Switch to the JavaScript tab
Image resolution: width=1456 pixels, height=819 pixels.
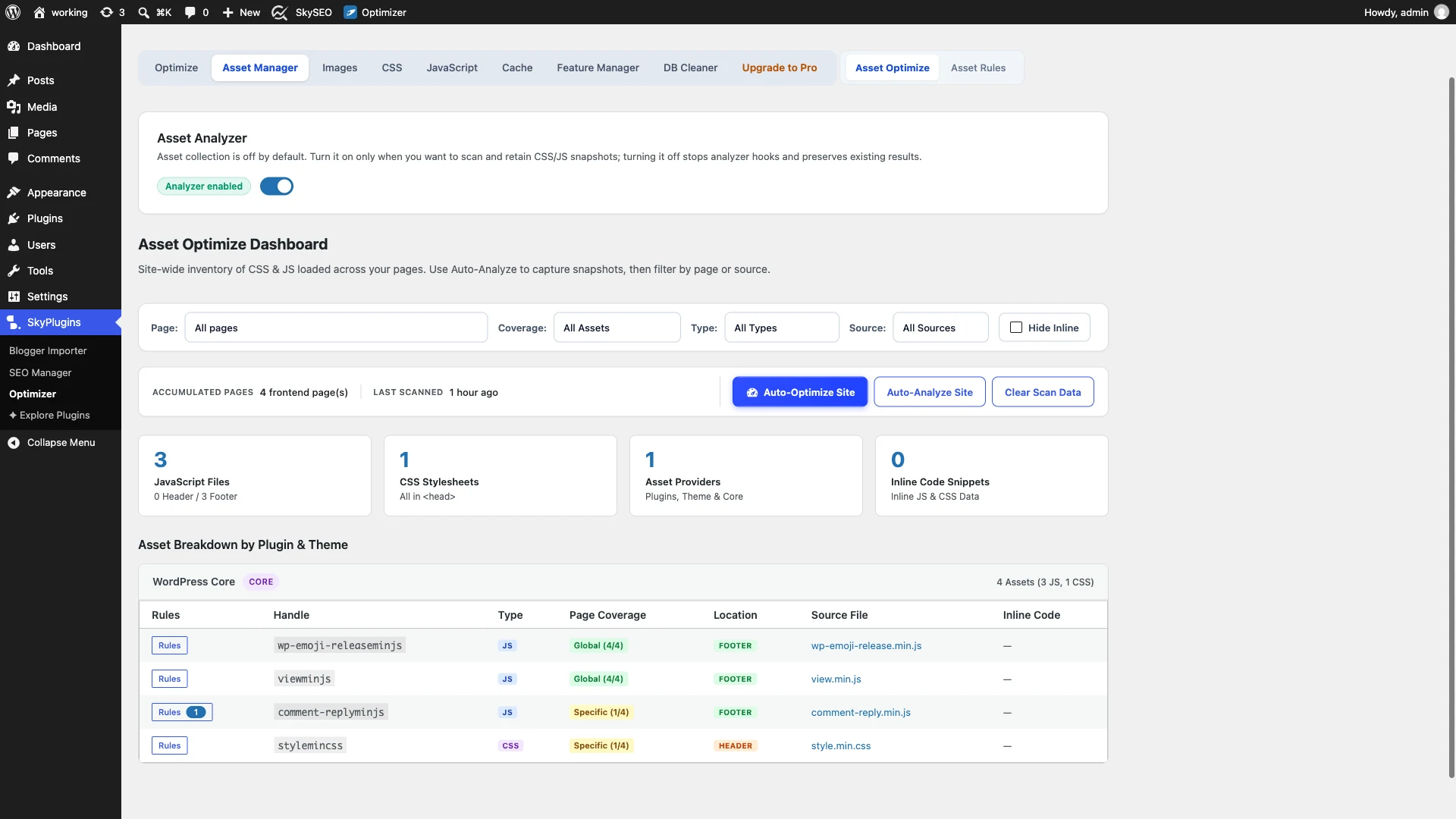pyautogui.click(x=452, y=67)
